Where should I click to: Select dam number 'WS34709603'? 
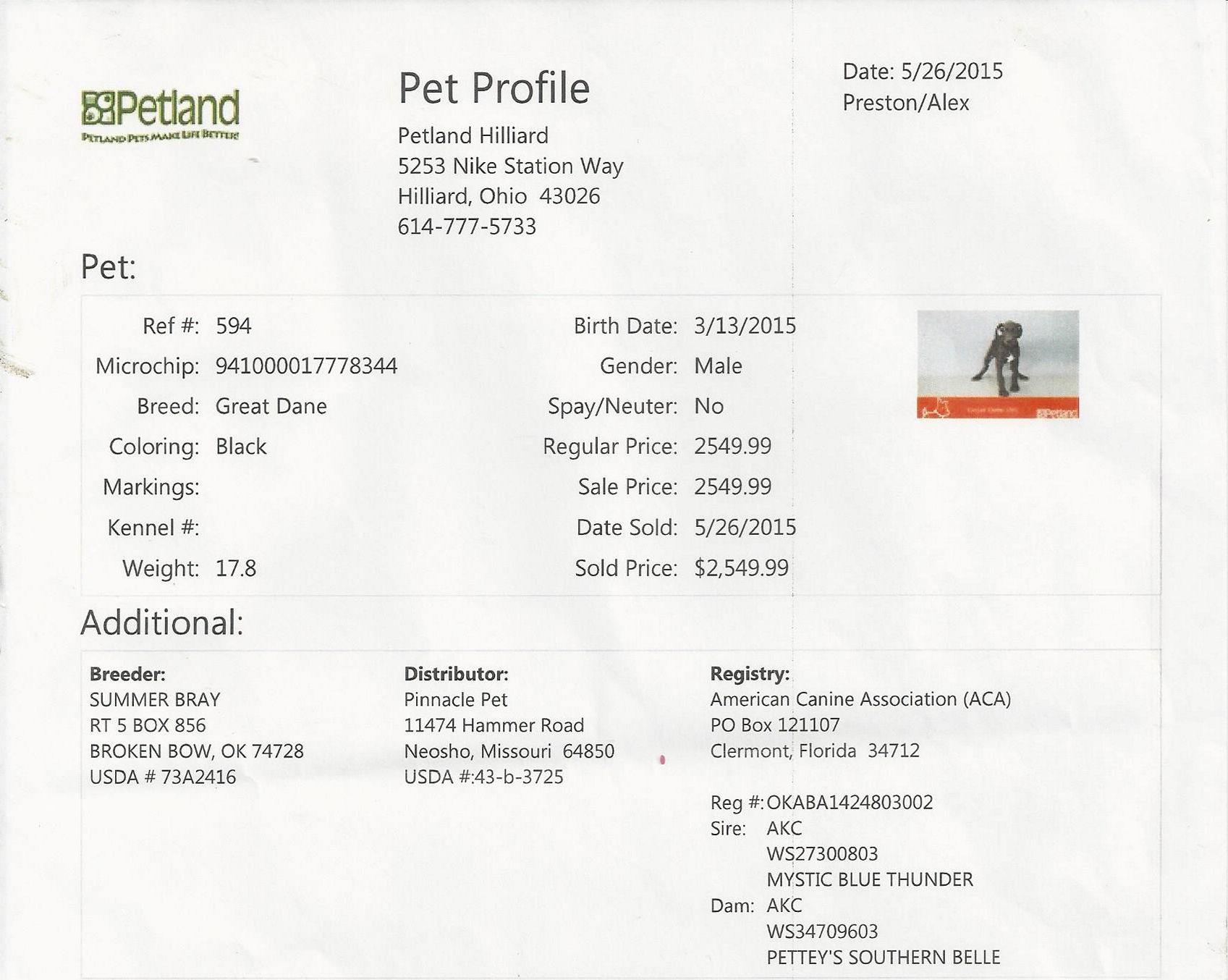pyautogui.click(x=822, y=932)
